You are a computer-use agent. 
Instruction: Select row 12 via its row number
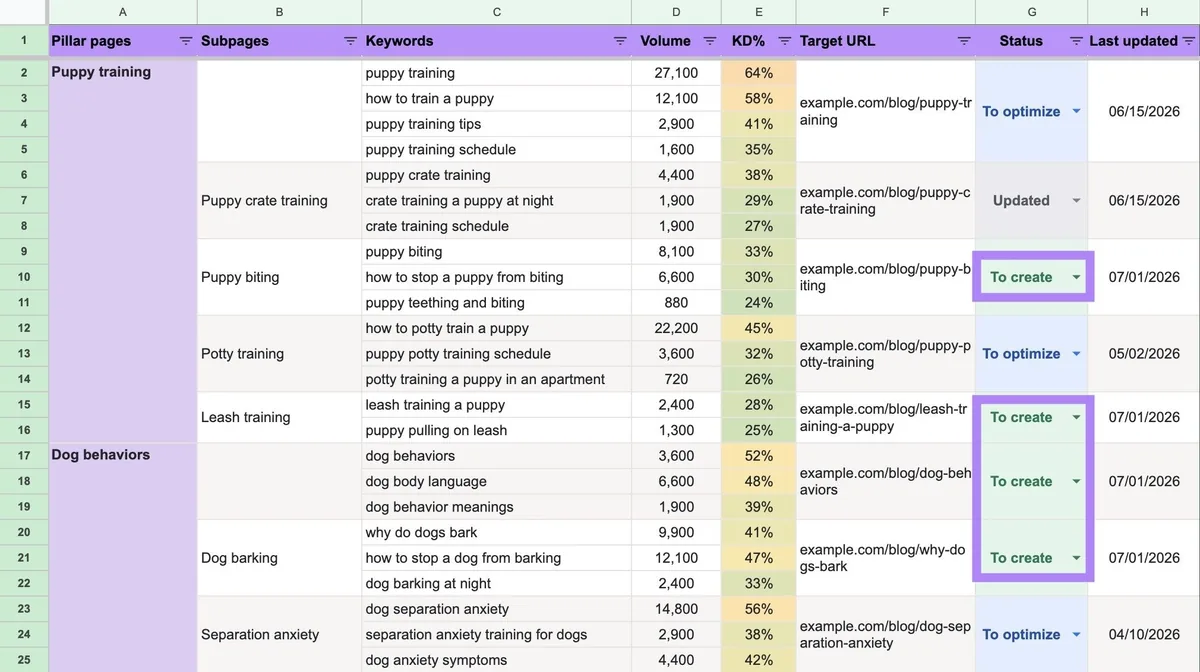(24, 328)
